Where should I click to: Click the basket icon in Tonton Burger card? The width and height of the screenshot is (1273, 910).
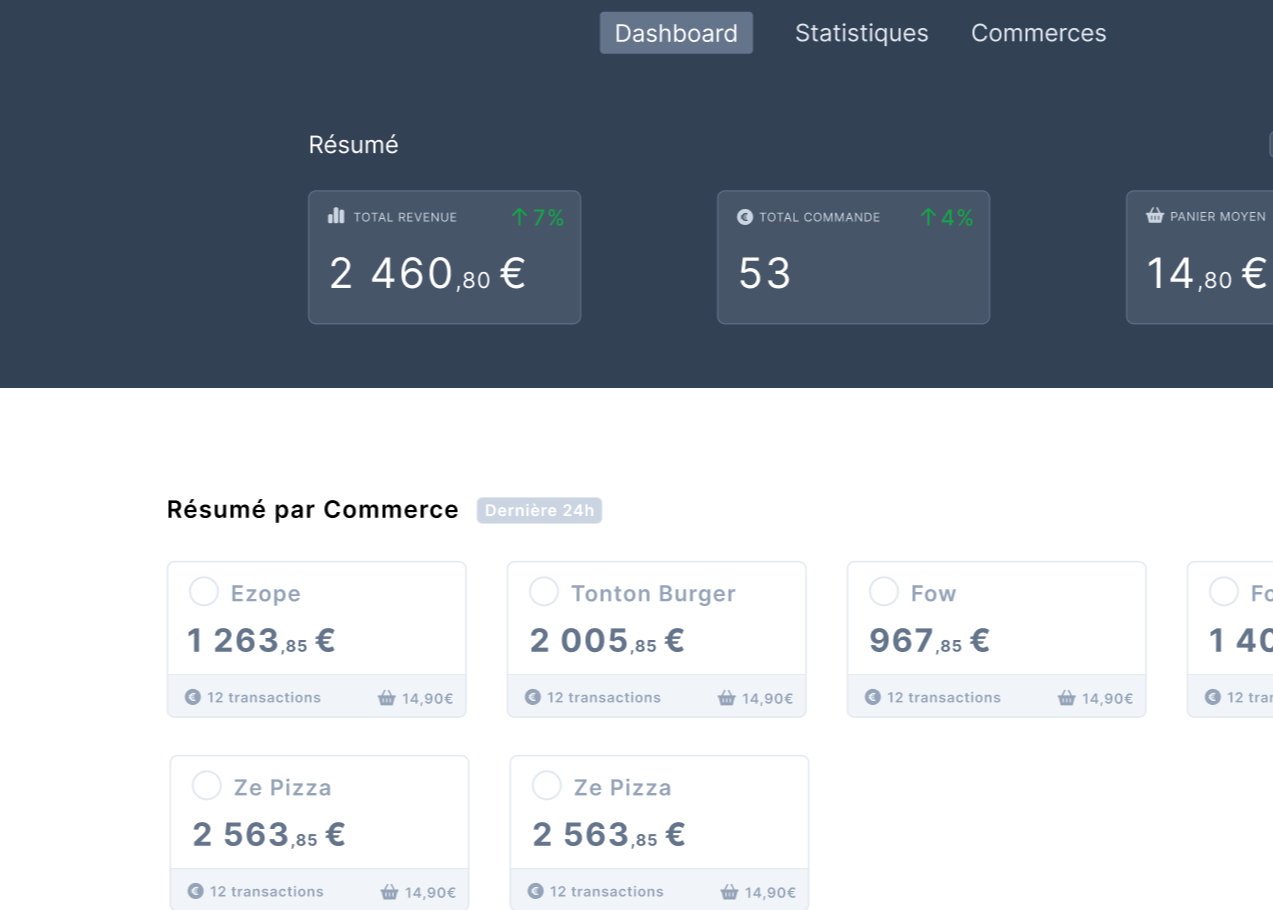tap(727, 698)
